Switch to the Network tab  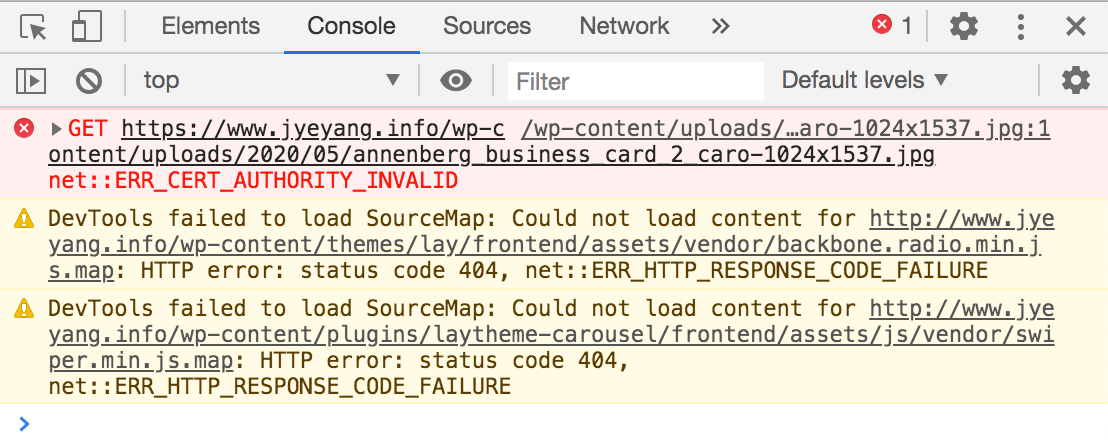pos(624,27)
